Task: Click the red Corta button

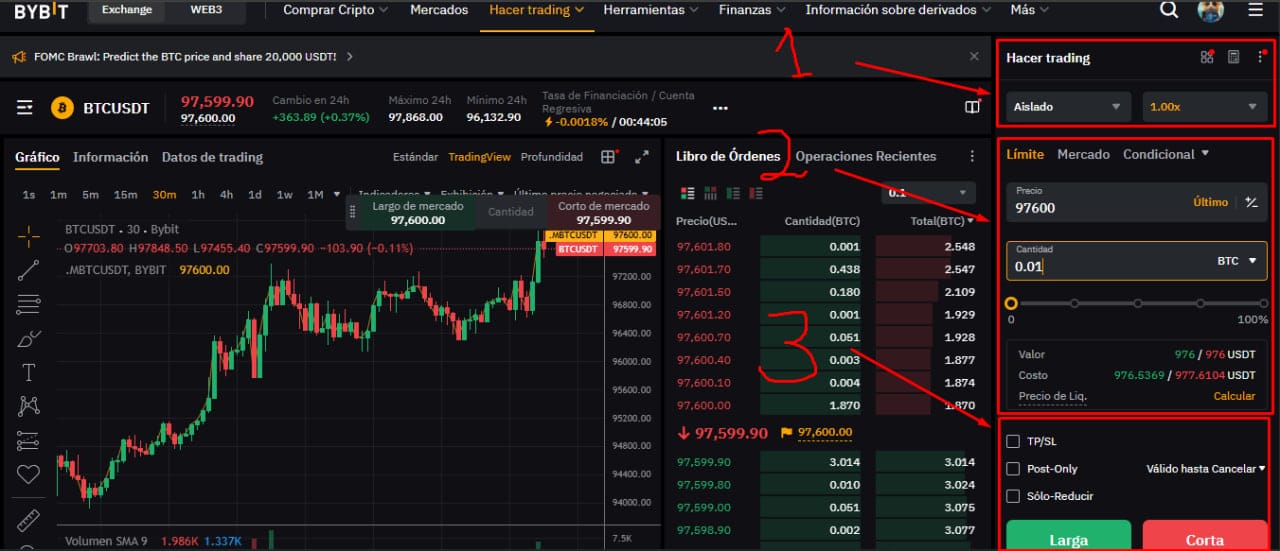Action: pyautogui.click(x=1204, y=536)
